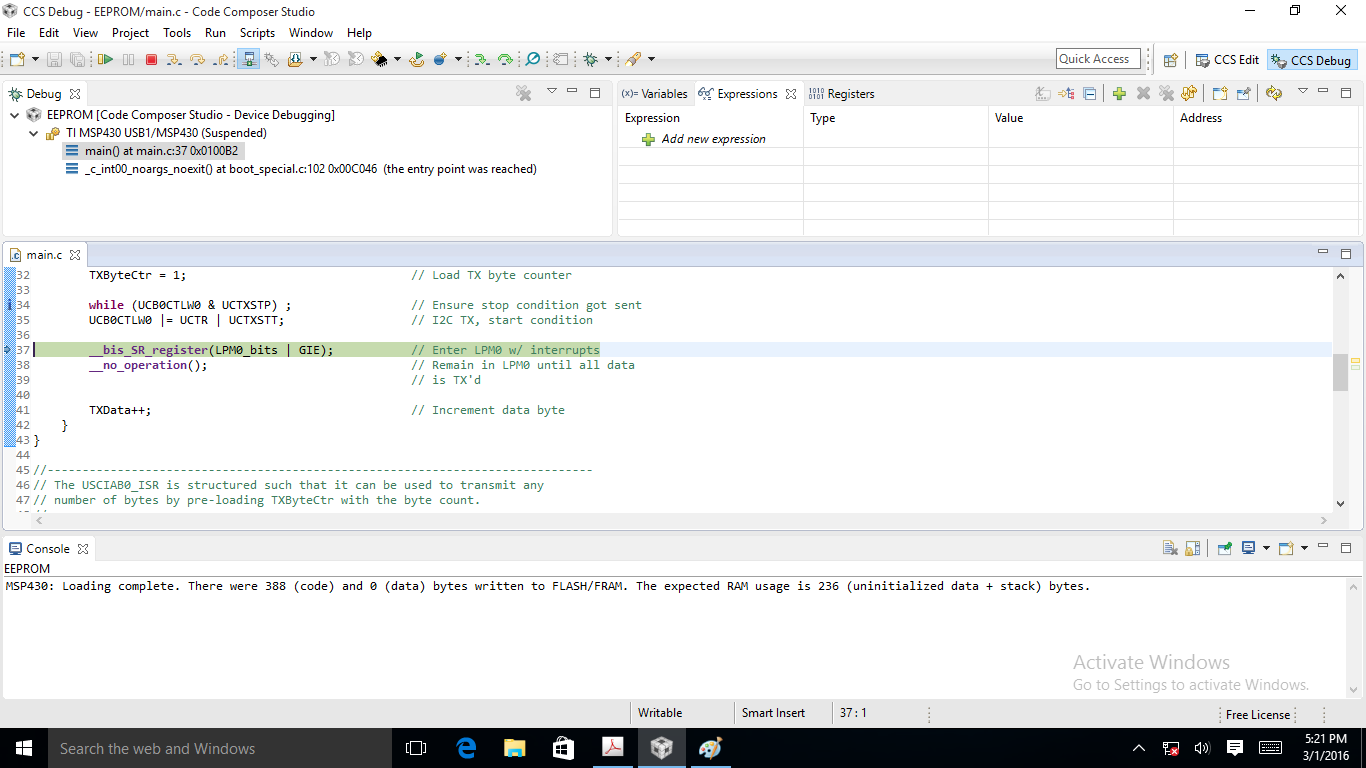The image size is (1366, 768).
Task: Click the Pin Console icon
Action: [x=1224, y=548]
